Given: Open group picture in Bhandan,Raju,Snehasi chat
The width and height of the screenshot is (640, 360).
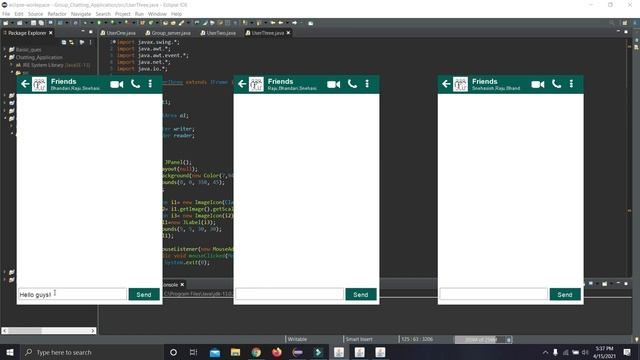Looking at the screenshot, I should (x=40, y=84).
